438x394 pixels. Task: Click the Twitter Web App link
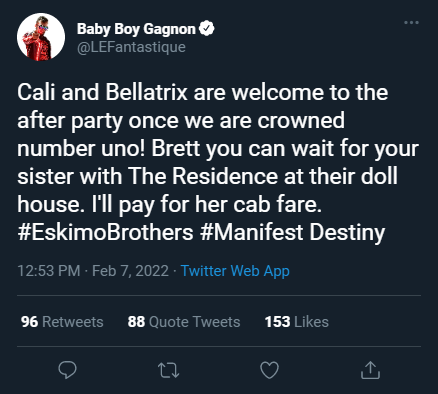235,271
